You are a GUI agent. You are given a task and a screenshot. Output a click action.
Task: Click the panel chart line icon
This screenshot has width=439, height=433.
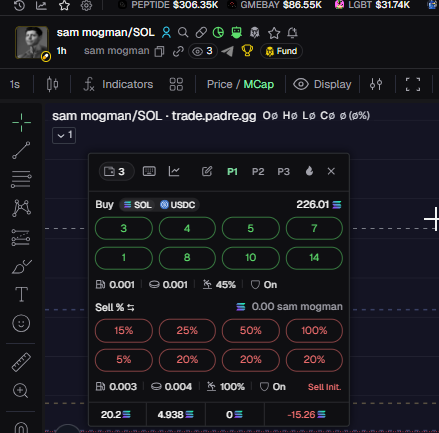pos(174,171)
